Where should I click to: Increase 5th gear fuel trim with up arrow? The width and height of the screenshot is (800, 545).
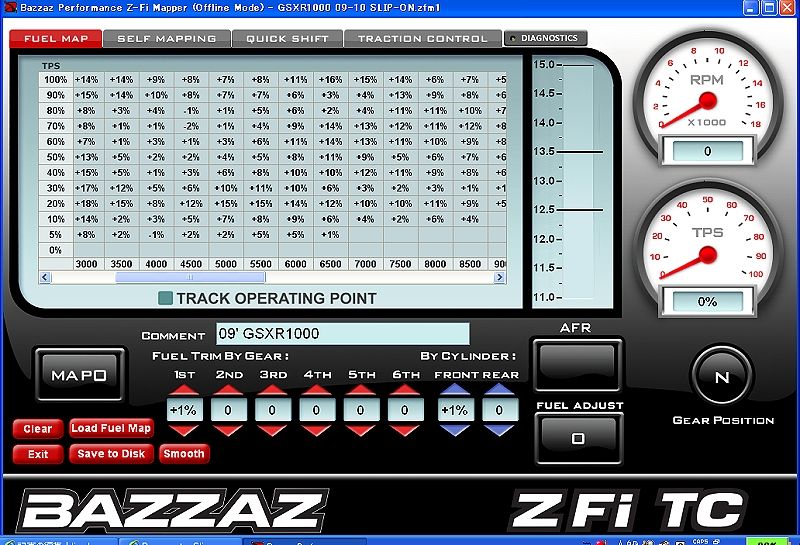tap(361, 390)
